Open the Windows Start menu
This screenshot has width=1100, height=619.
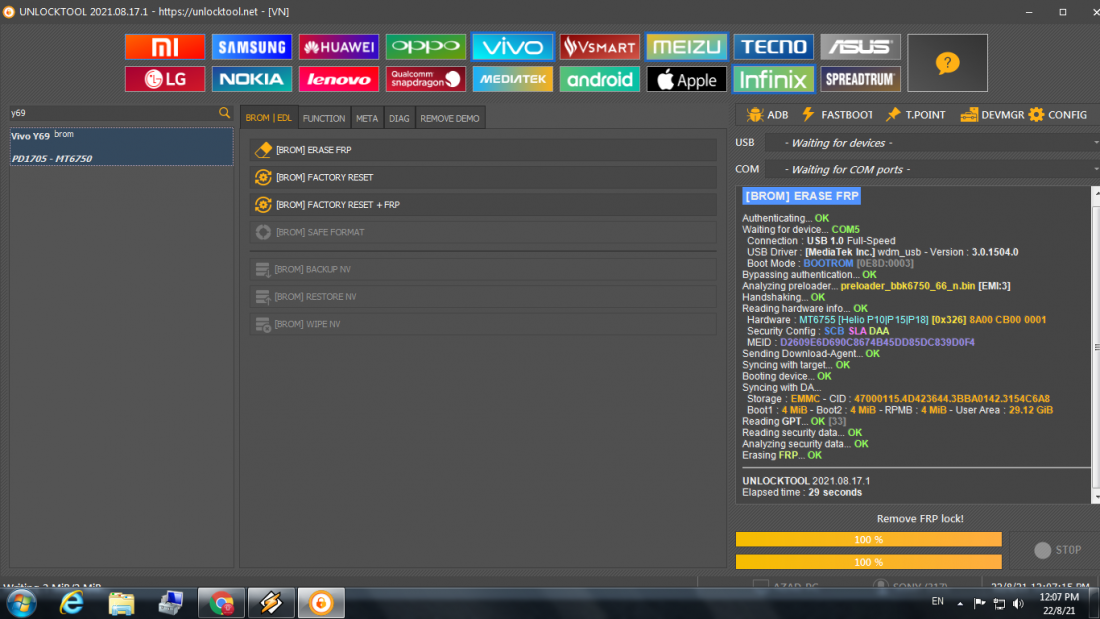(x=22, y=603)
